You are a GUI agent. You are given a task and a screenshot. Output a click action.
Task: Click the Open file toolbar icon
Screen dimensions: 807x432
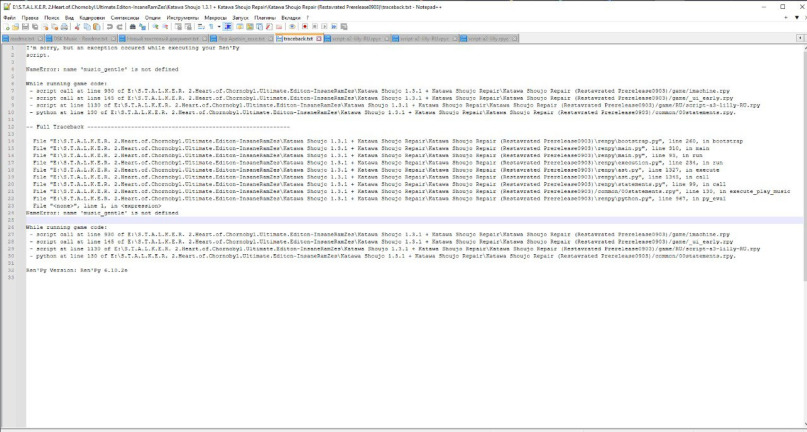click(x=15, y=27)
